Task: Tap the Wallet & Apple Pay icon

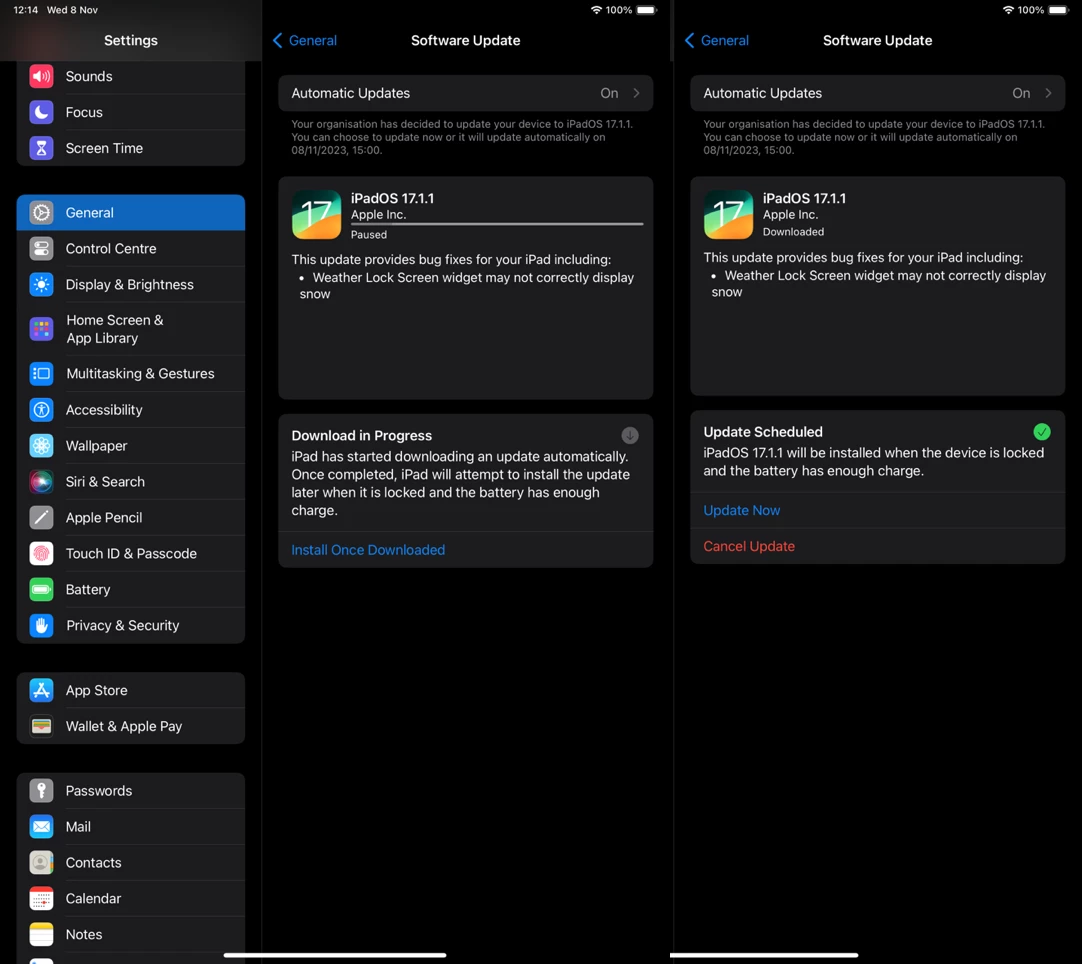Action: tap(41, 726)
